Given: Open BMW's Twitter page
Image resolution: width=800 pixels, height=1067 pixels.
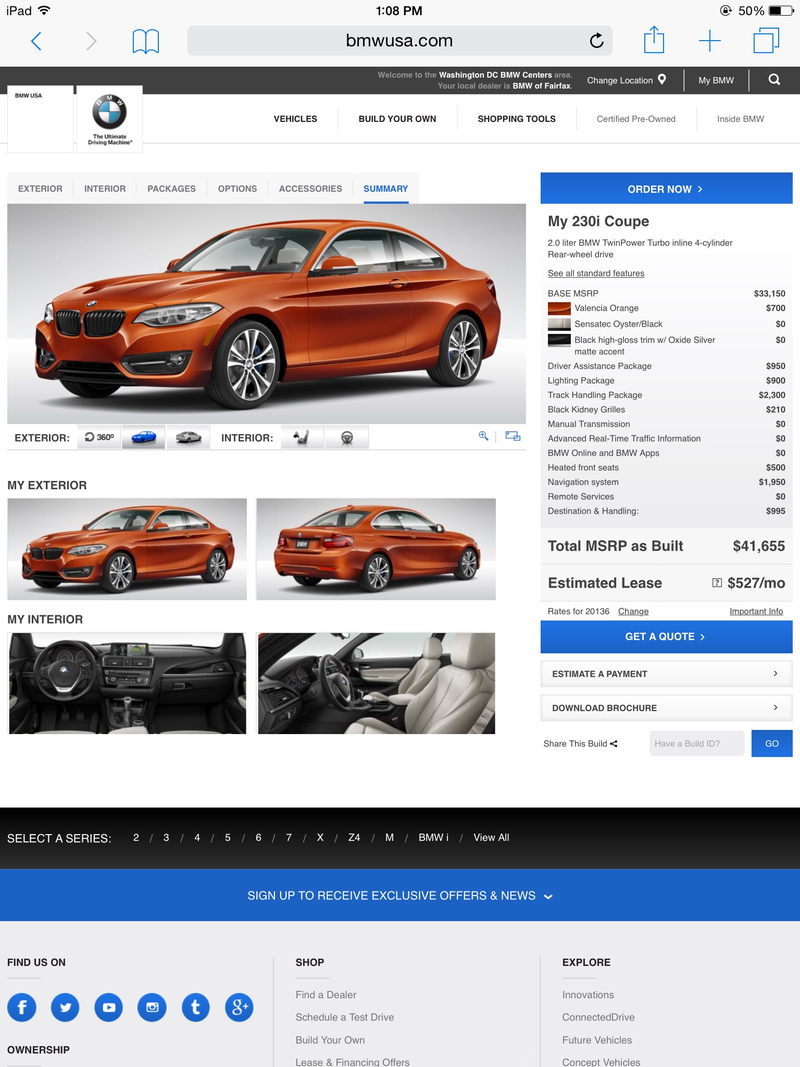Looking at the screenshot, I should click(65, 1007).
